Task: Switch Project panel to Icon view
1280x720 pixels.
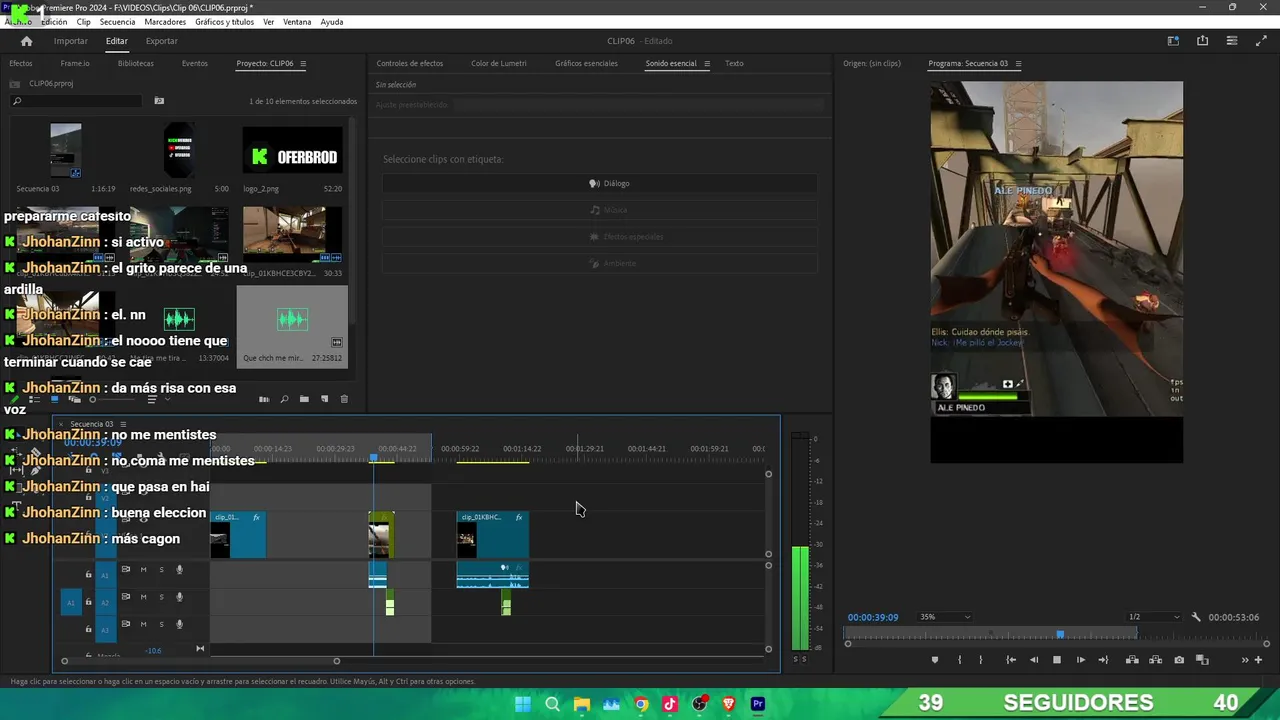Action: (55, 399)
